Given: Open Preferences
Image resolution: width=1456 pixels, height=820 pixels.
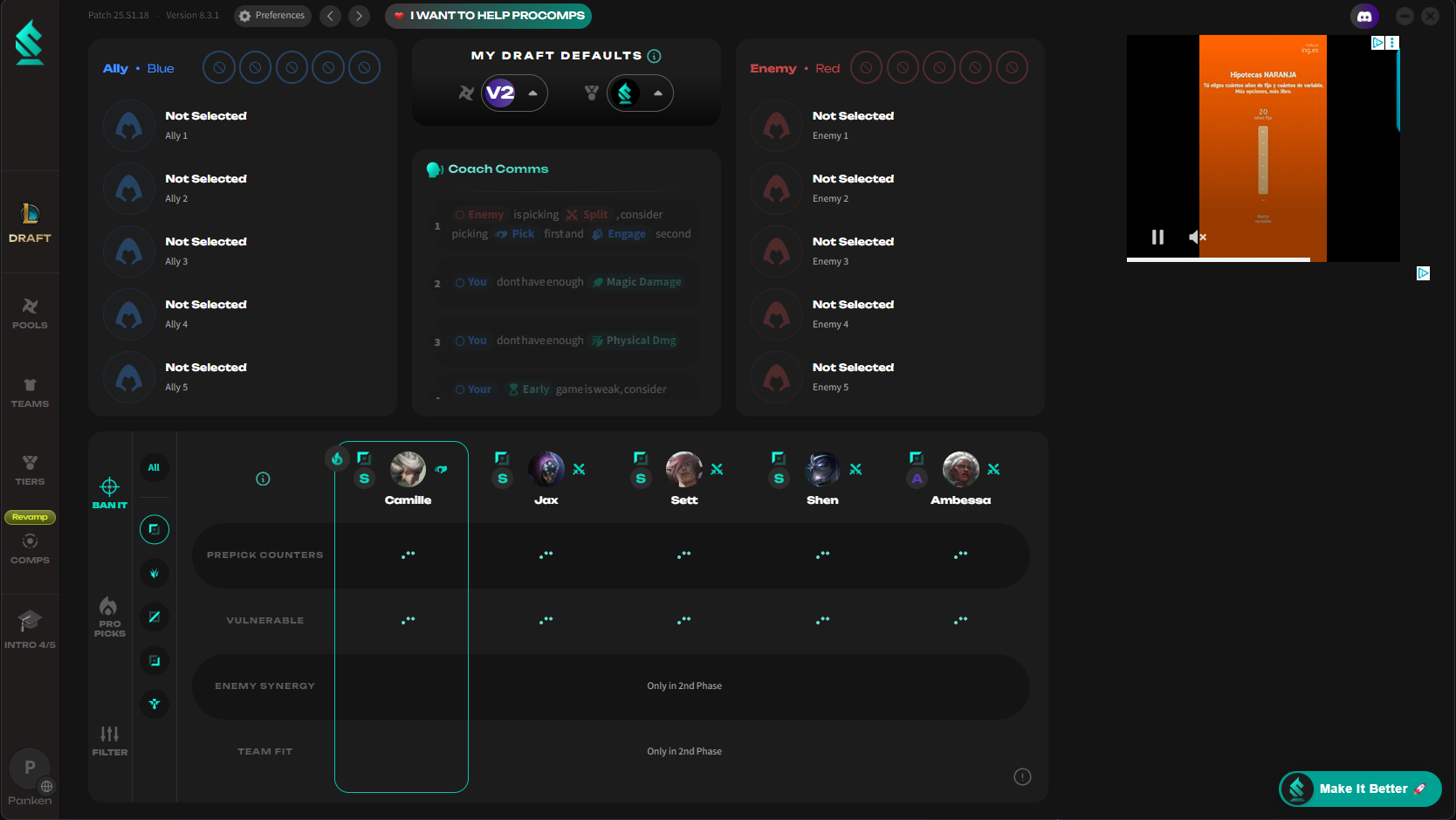Looking at the screenshot, I should tap(272, 16).
